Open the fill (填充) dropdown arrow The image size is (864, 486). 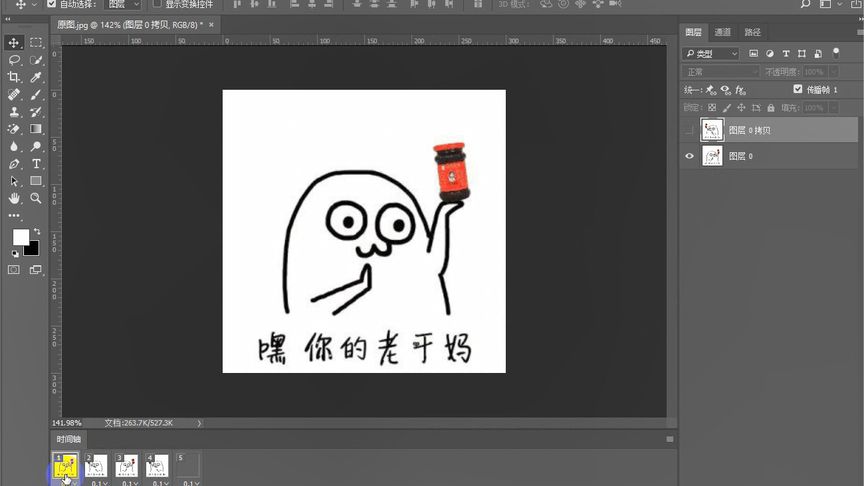tap(834, 107)
